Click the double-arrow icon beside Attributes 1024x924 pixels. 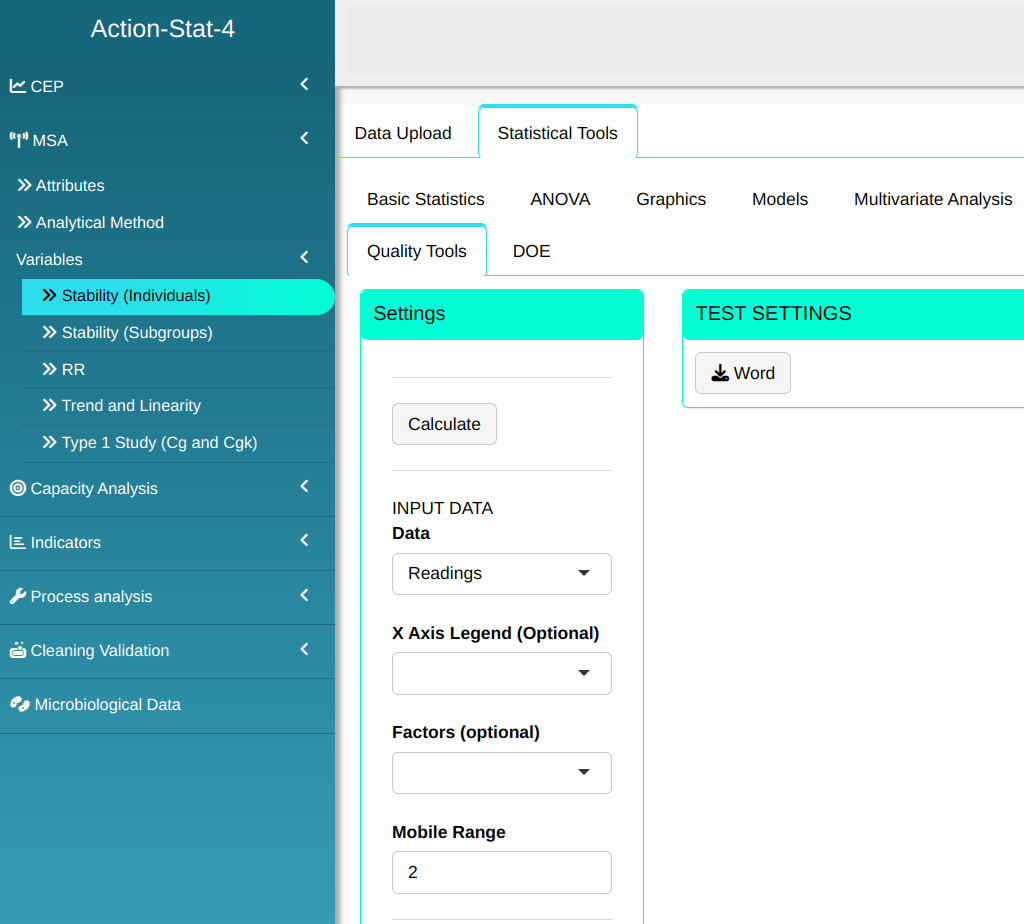(24, 185)
